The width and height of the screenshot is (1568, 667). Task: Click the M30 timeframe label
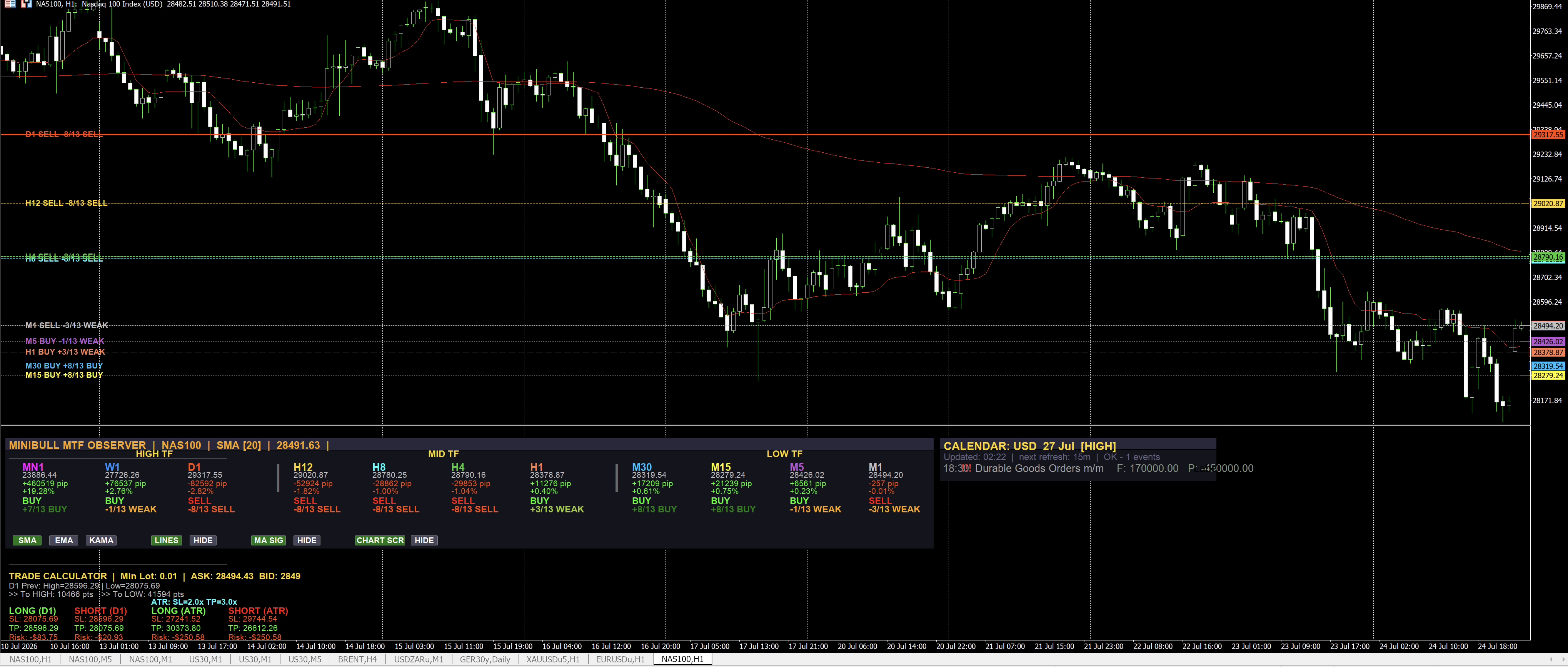642,467
